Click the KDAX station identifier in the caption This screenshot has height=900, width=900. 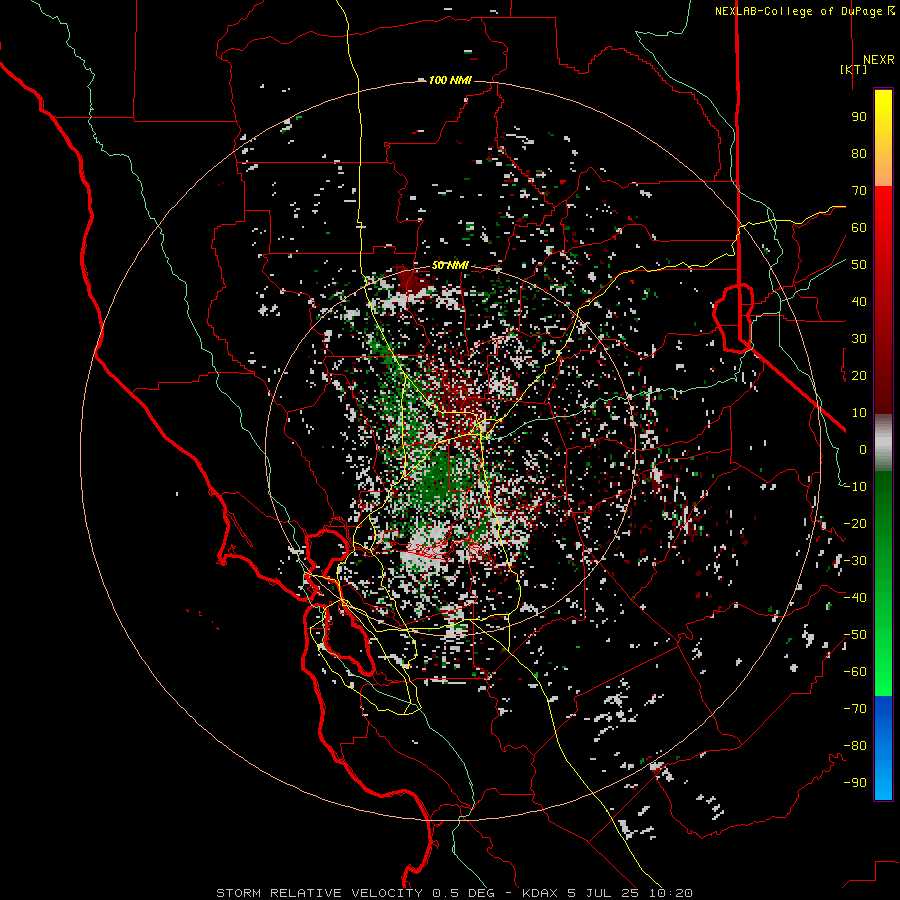point(540,893)
